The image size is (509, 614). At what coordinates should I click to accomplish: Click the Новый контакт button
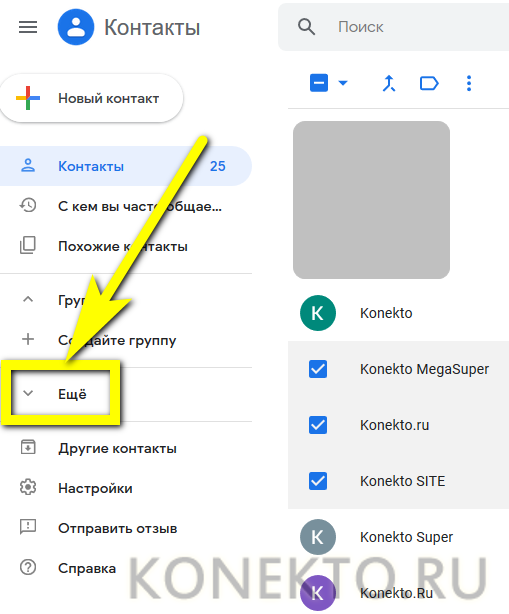pos(92,98)
